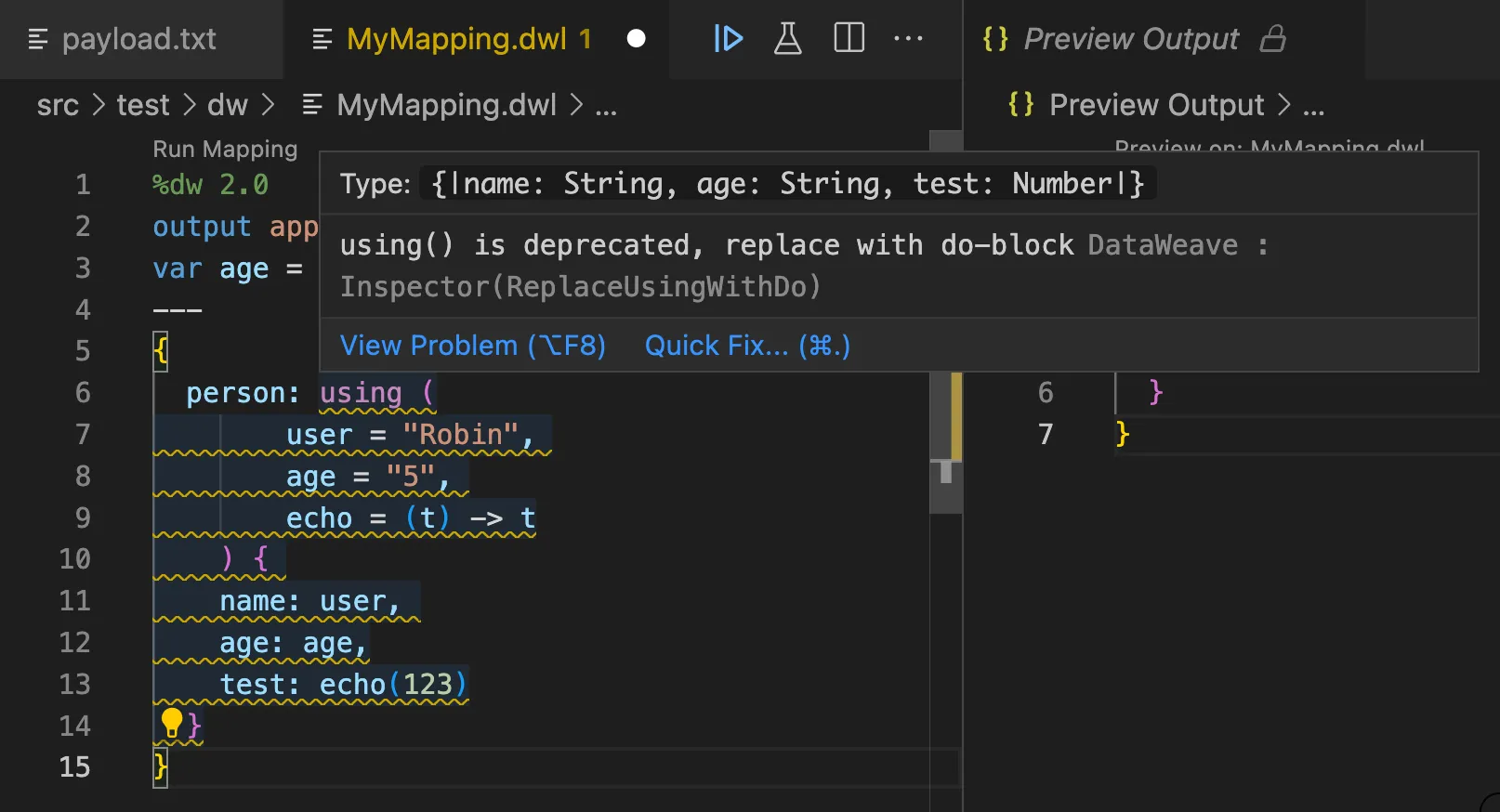Click the "Robin" string literal
The image size is (1500, 812).
(460, 435)
